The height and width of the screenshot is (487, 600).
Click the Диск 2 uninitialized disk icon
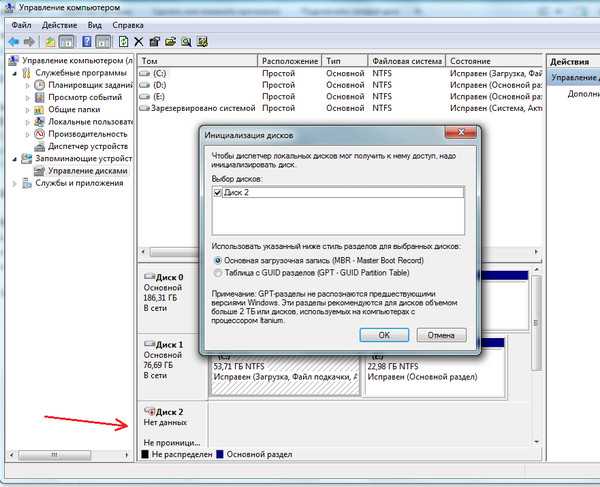coord(149,412)
